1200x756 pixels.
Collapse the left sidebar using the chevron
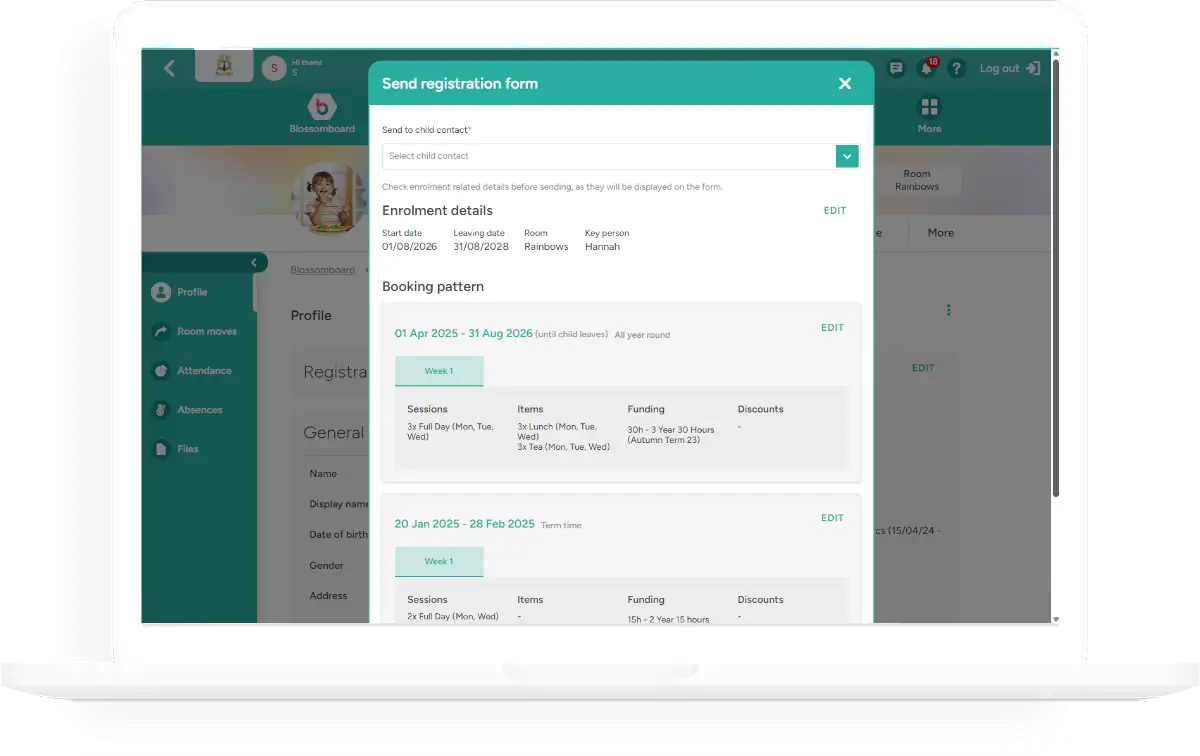[254, 263]
